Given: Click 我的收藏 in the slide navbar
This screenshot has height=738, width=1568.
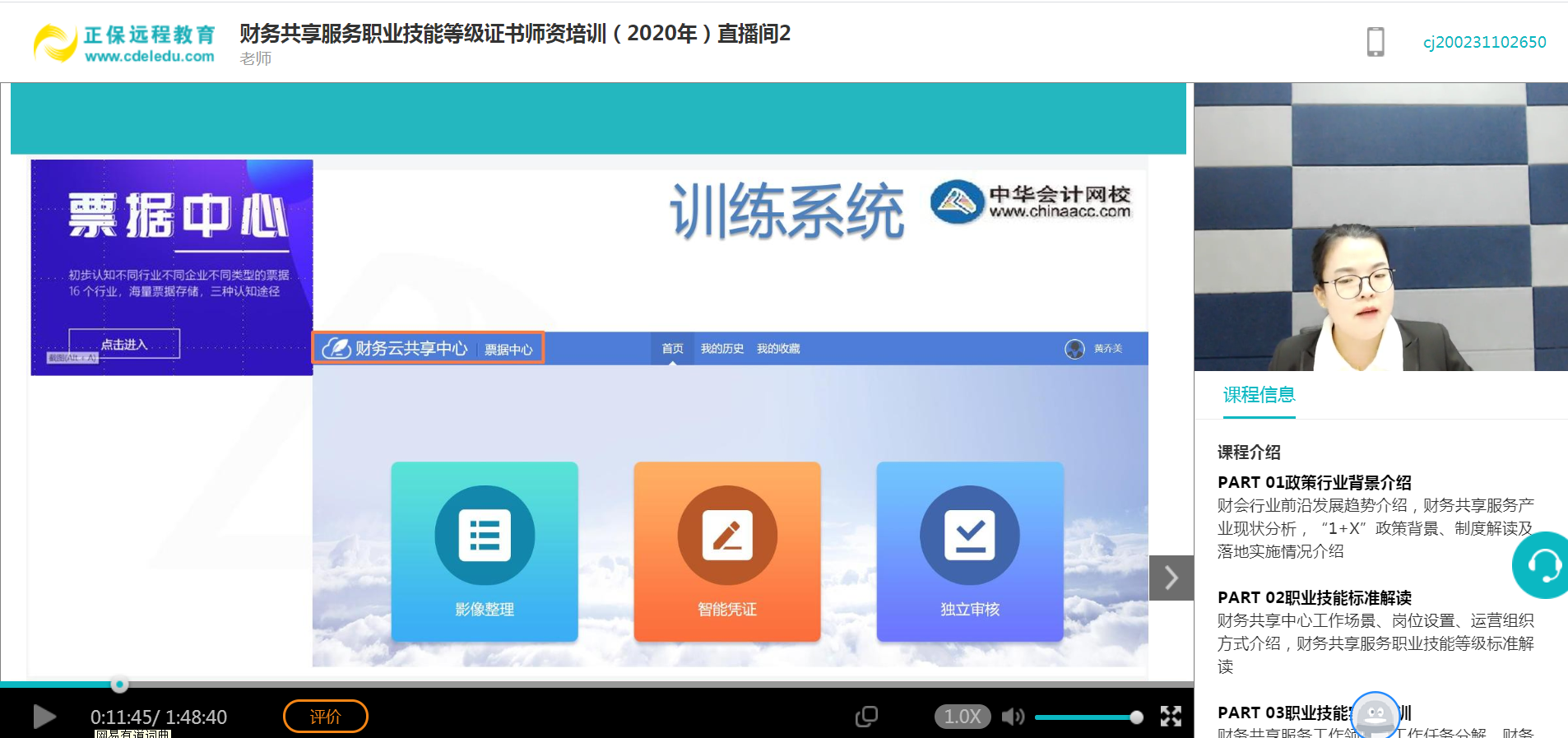Looking at the screenshot, I should (778, 349).
